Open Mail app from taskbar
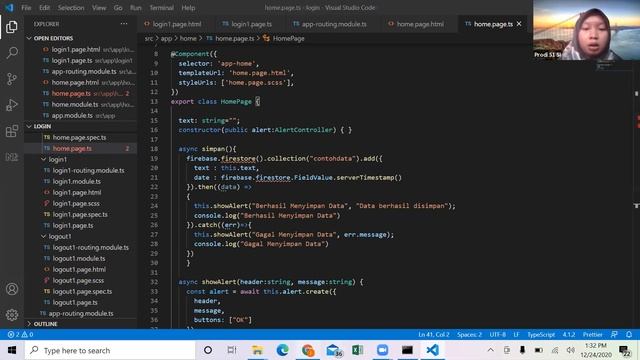The width and height of the screenshot is (640, 360). [x=333, y=350]
